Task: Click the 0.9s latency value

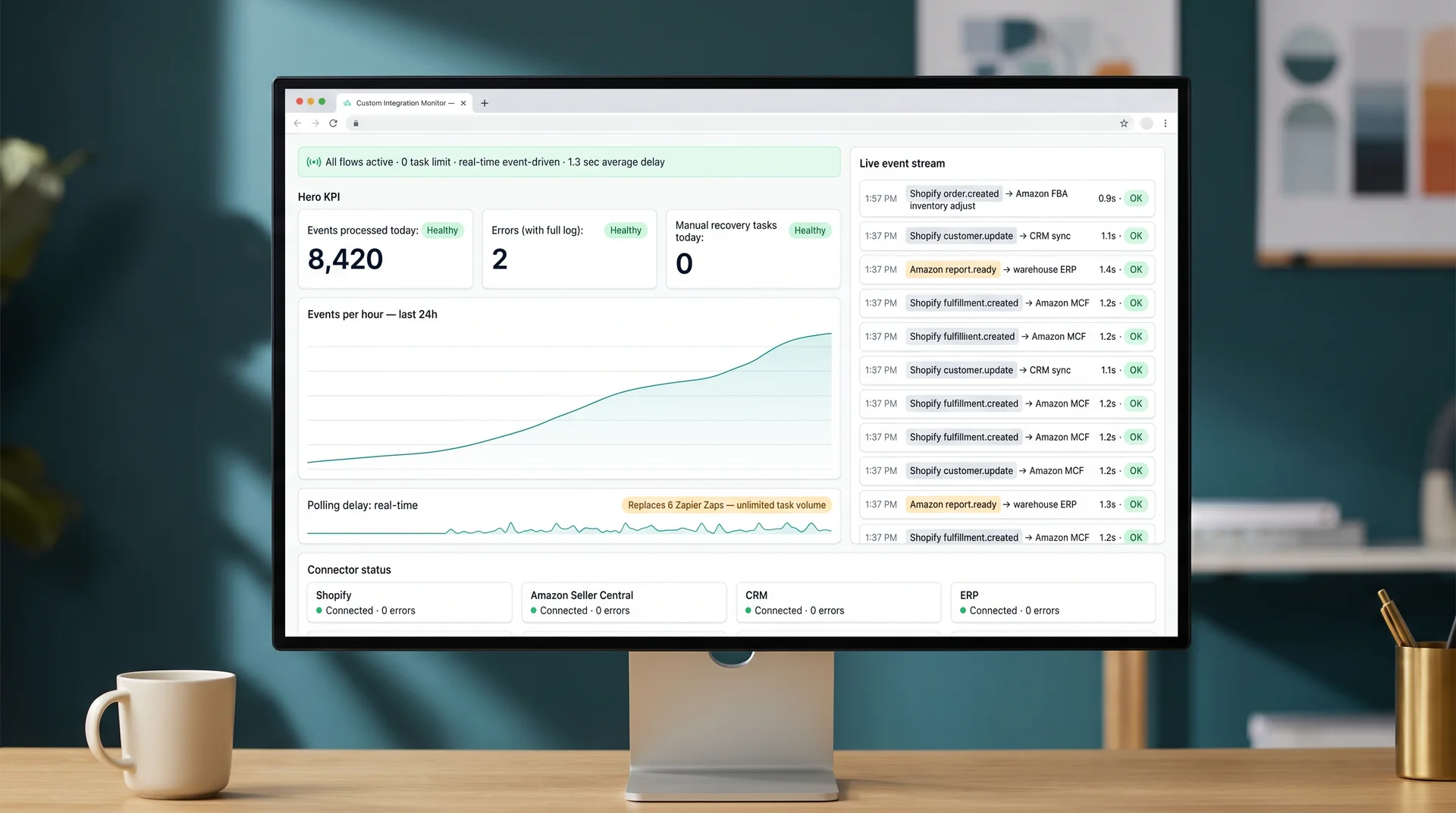Action: pos(1106,199)
